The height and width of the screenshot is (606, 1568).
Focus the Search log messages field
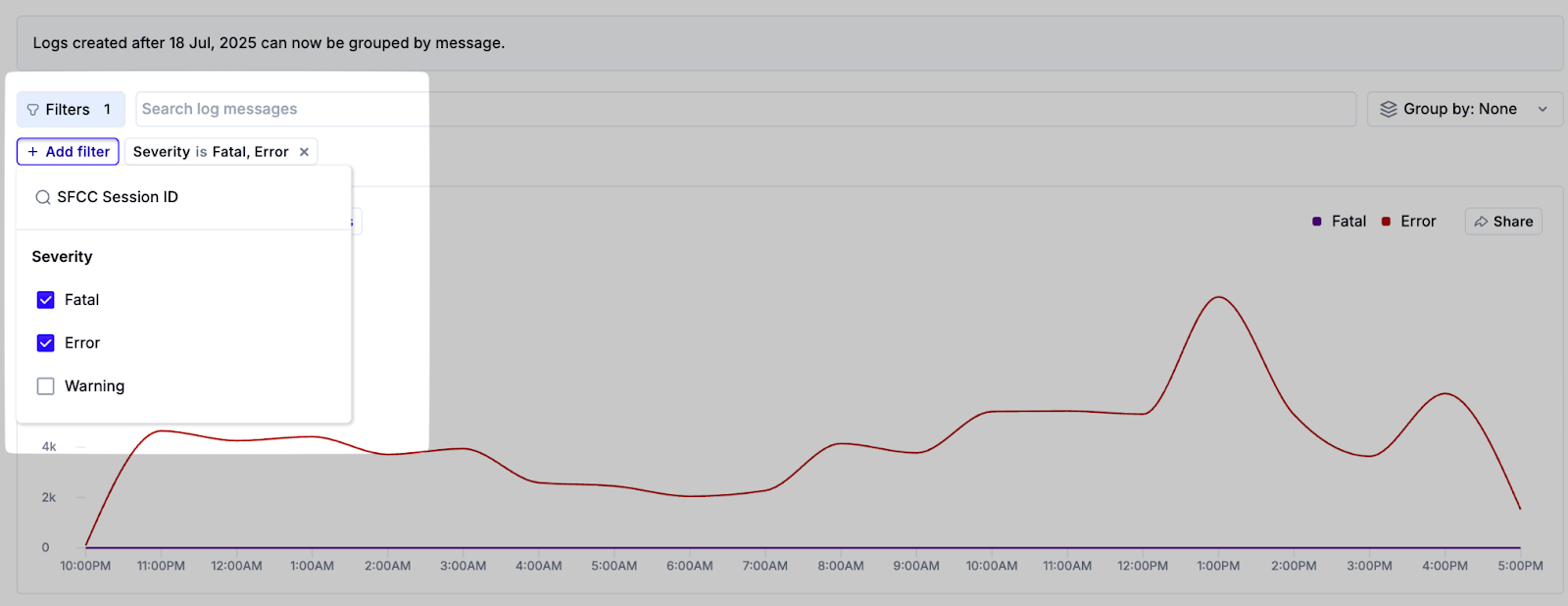coord(745,109)
